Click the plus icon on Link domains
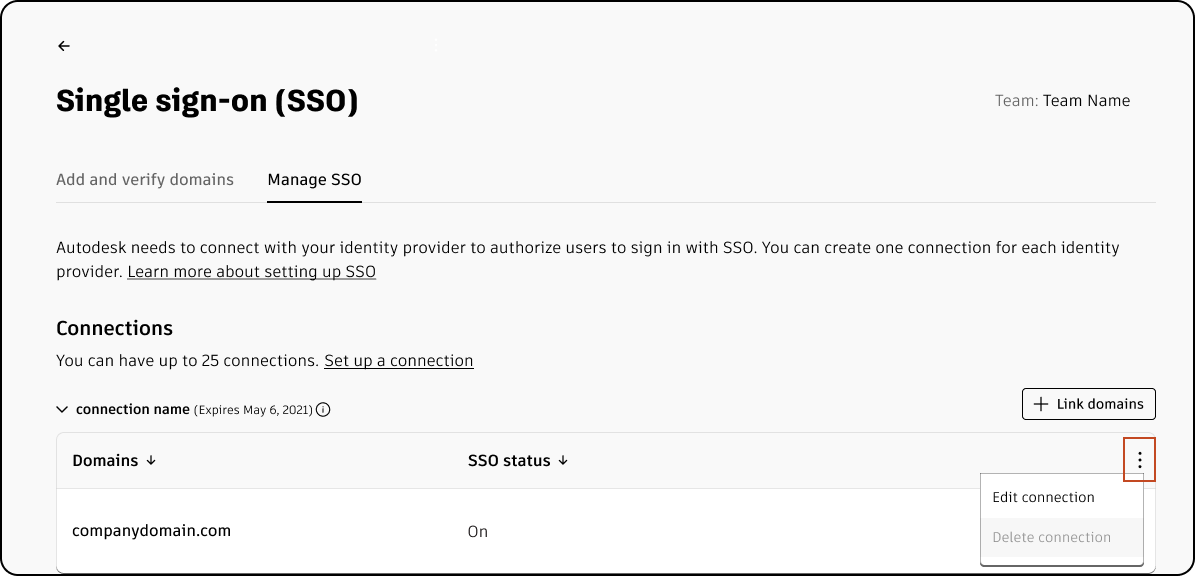This screenshot has height=576, width=1195. tap(1042, 404)
